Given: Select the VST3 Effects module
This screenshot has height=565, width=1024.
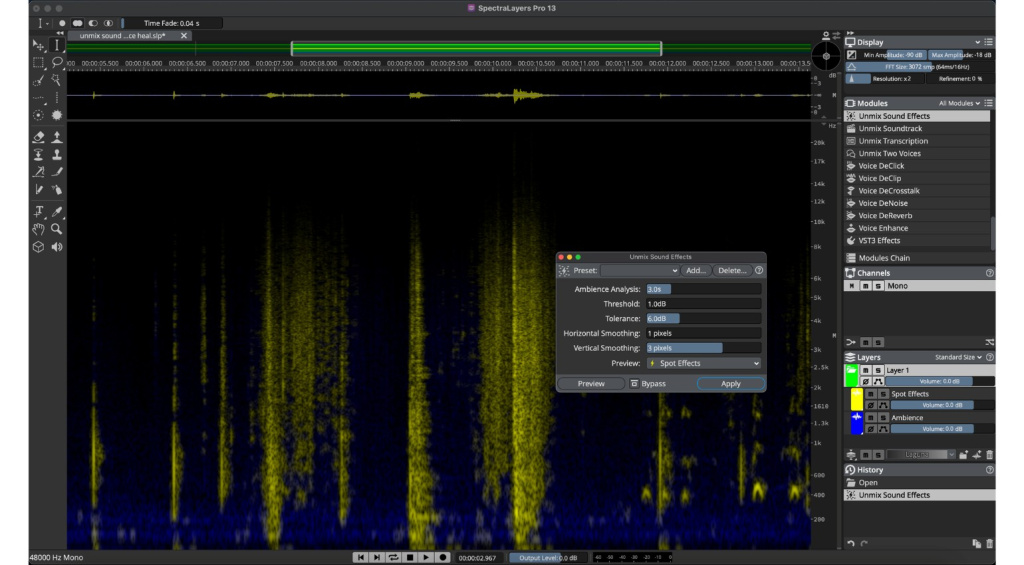Looking at the screenshot, I should (x=918, y=240).
